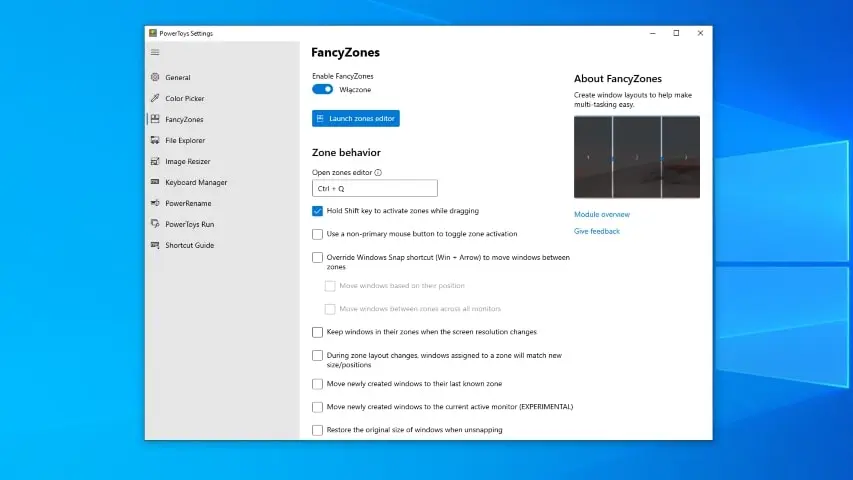Click the File Explorer icon

(155, 140)
